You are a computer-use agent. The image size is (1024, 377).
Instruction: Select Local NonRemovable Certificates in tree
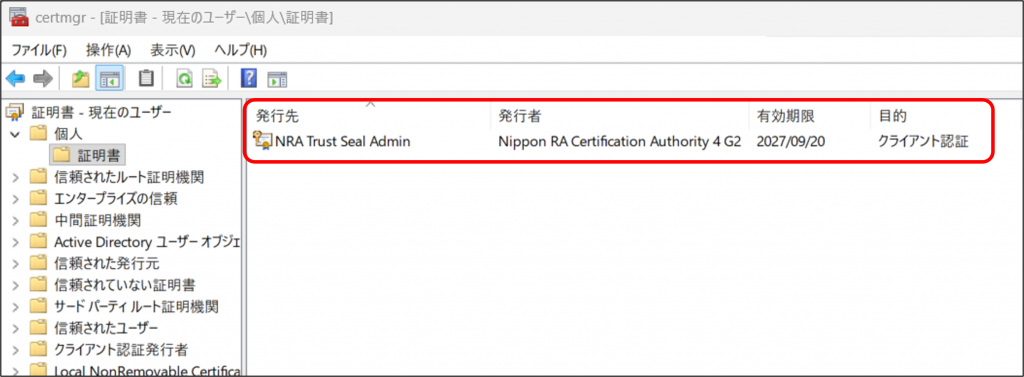147,370
